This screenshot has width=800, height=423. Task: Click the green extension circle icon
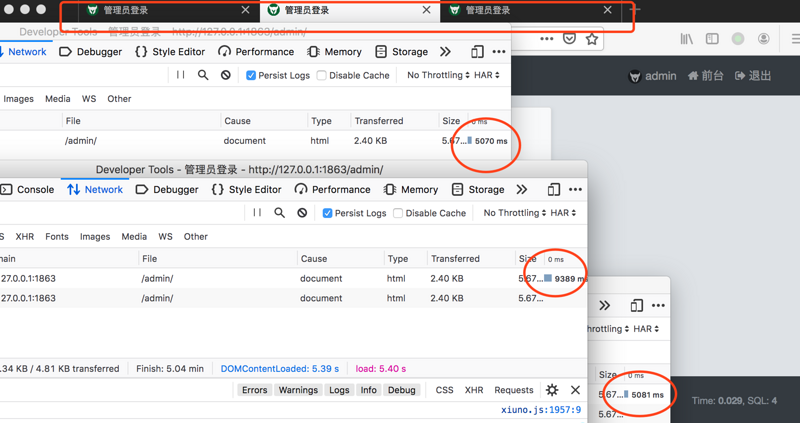coord(738,39)
